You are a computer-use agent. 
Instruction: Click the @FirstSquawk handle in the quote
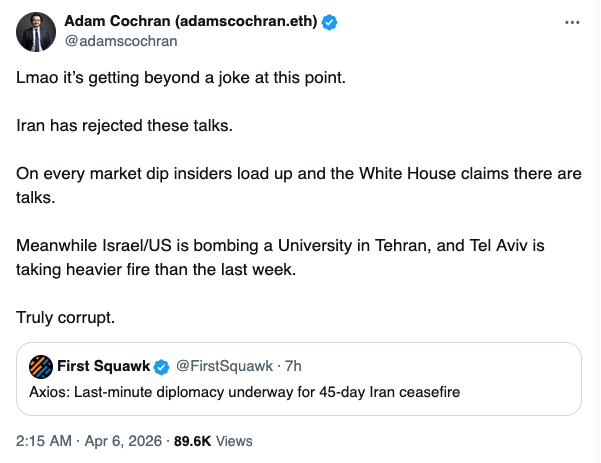[220, 366]
